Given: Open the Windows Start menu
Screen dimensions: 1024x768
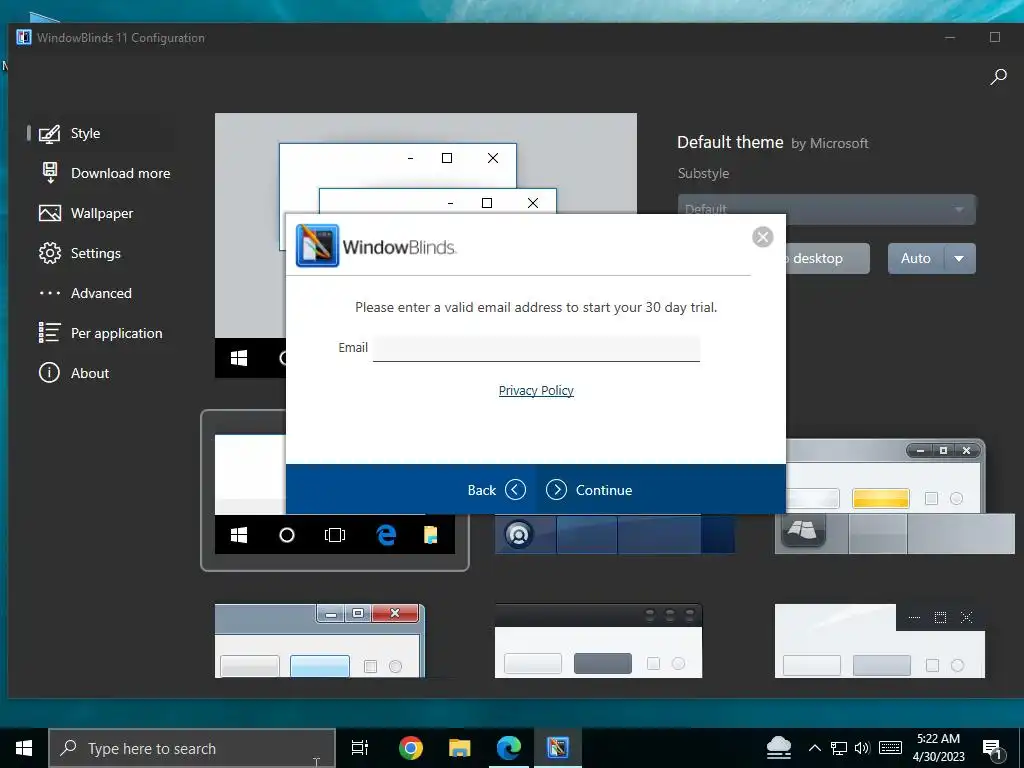Looking at the screenshot, I should 24,748.
